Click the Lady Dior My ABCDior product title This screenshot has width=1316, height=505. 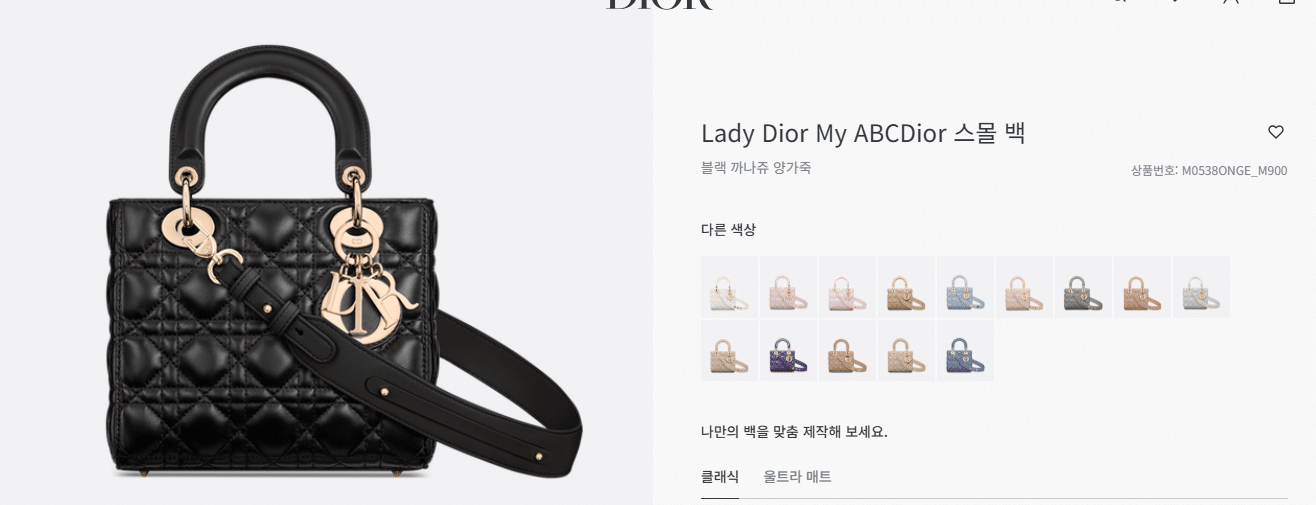(x=863, y=133)
